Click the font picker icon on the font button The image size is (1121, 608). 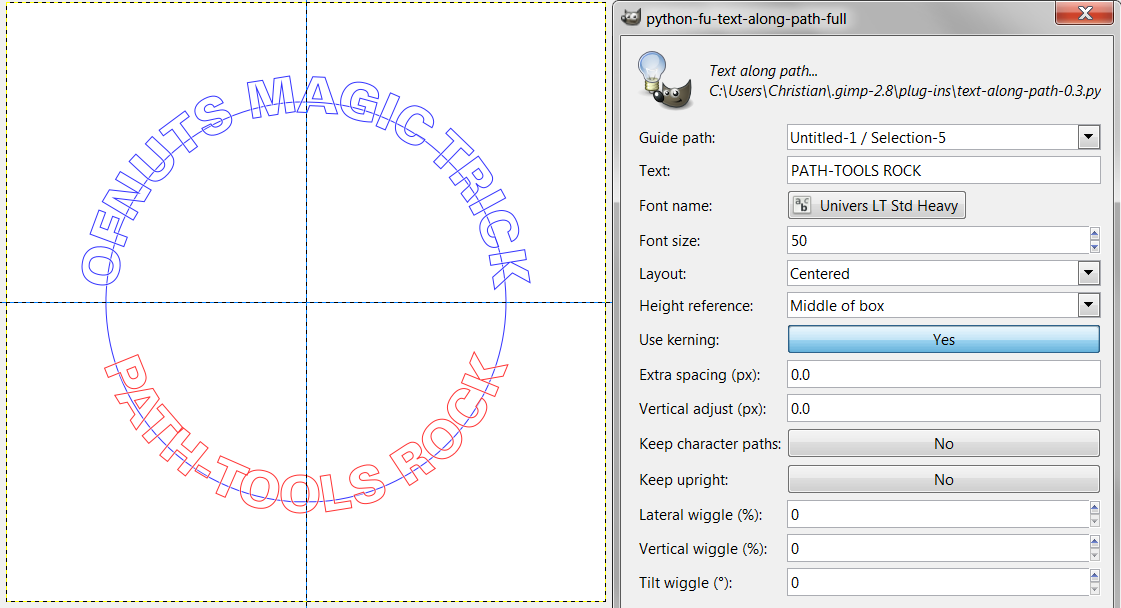tap(801, 205)
